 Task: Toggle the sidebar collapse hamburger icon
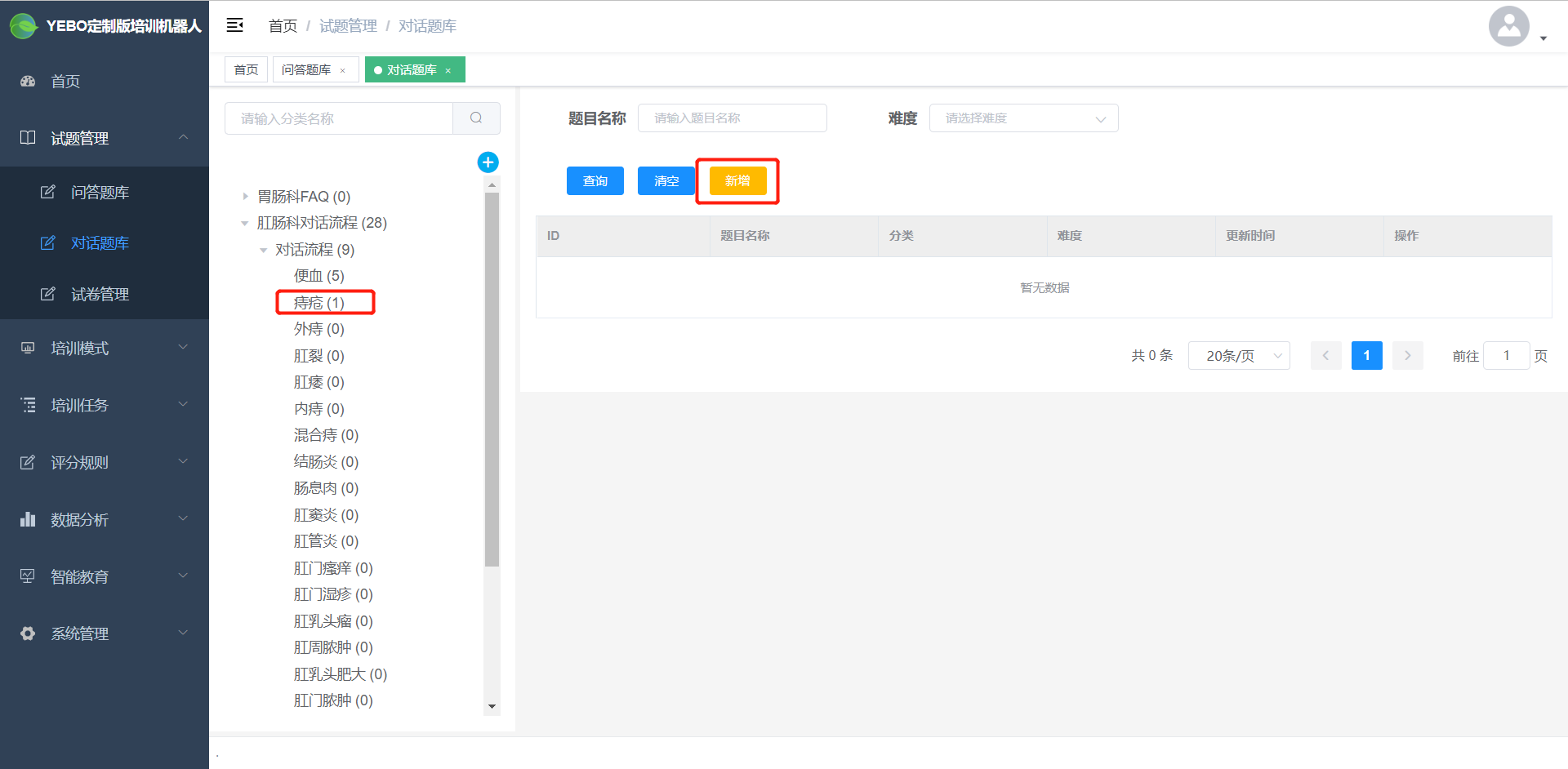click(x=235, y=25)
